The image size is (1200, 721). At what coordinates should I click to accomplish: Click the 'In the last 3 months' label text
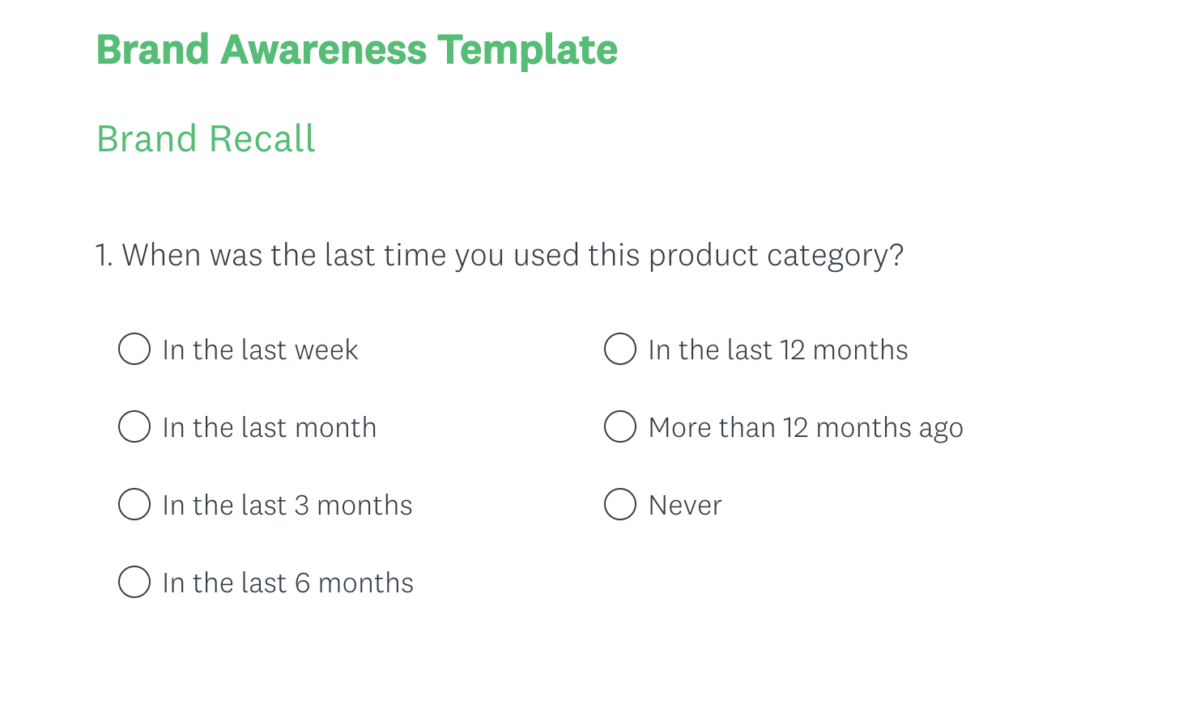(287, 505)
